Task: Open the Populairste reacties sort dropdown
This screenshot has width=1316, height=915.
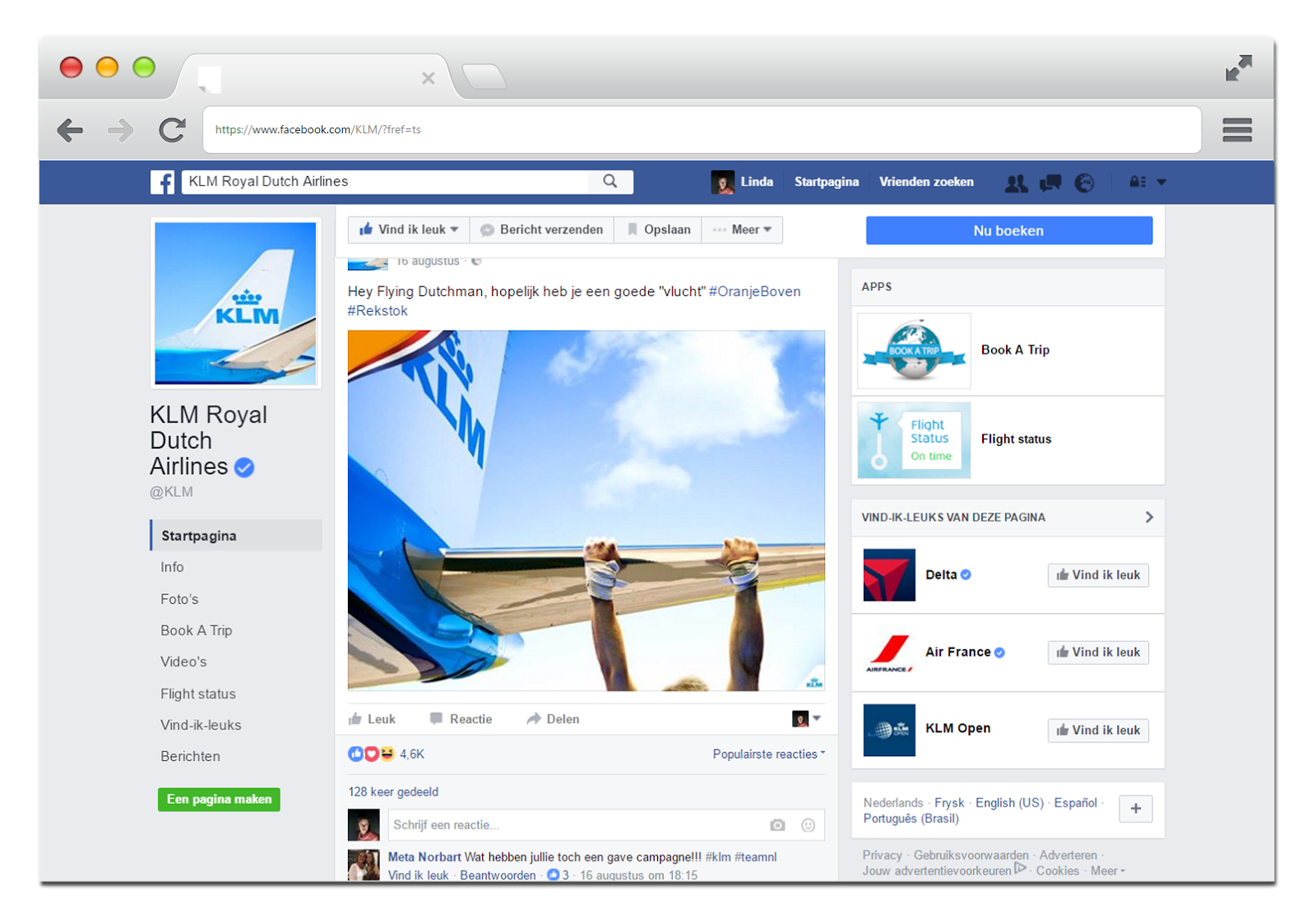Action: click(x=768, y=754)
